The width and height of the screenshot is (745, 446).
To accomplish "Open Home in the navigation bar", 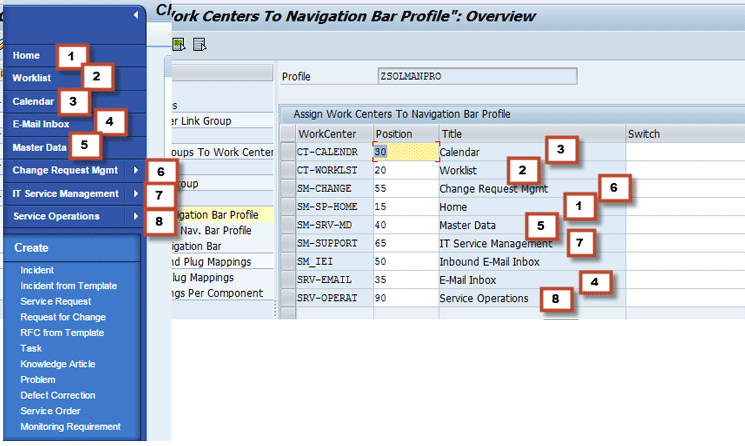I will [x=27, y=55].
